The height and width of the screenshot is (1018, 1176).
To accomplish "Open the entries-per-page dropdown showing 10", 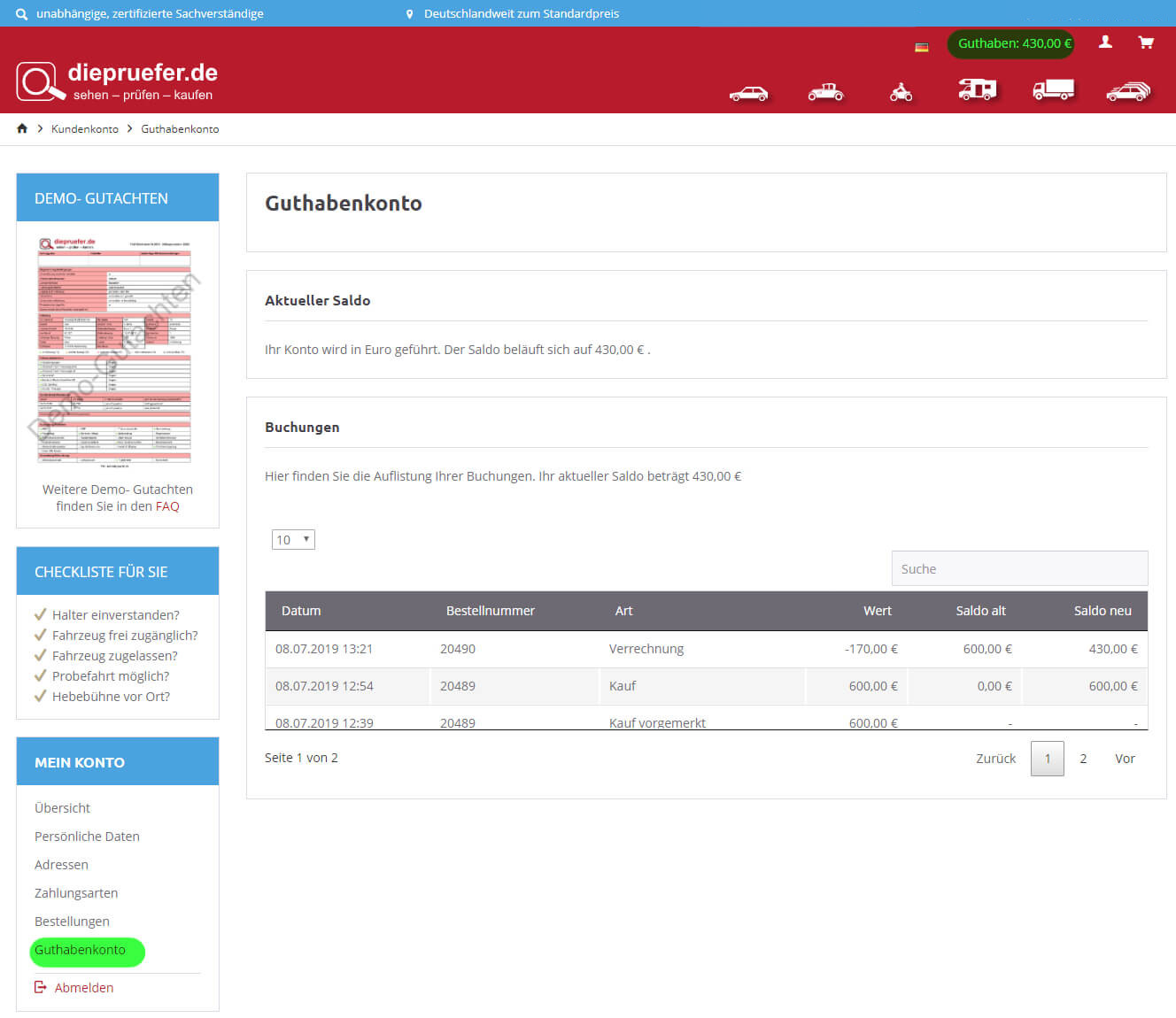I will click(293, 540).
